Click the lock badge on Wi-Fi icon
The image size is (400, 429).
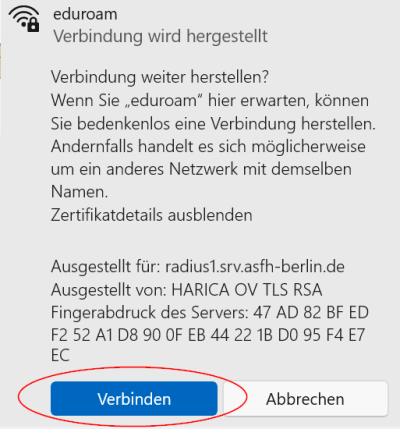33,25
